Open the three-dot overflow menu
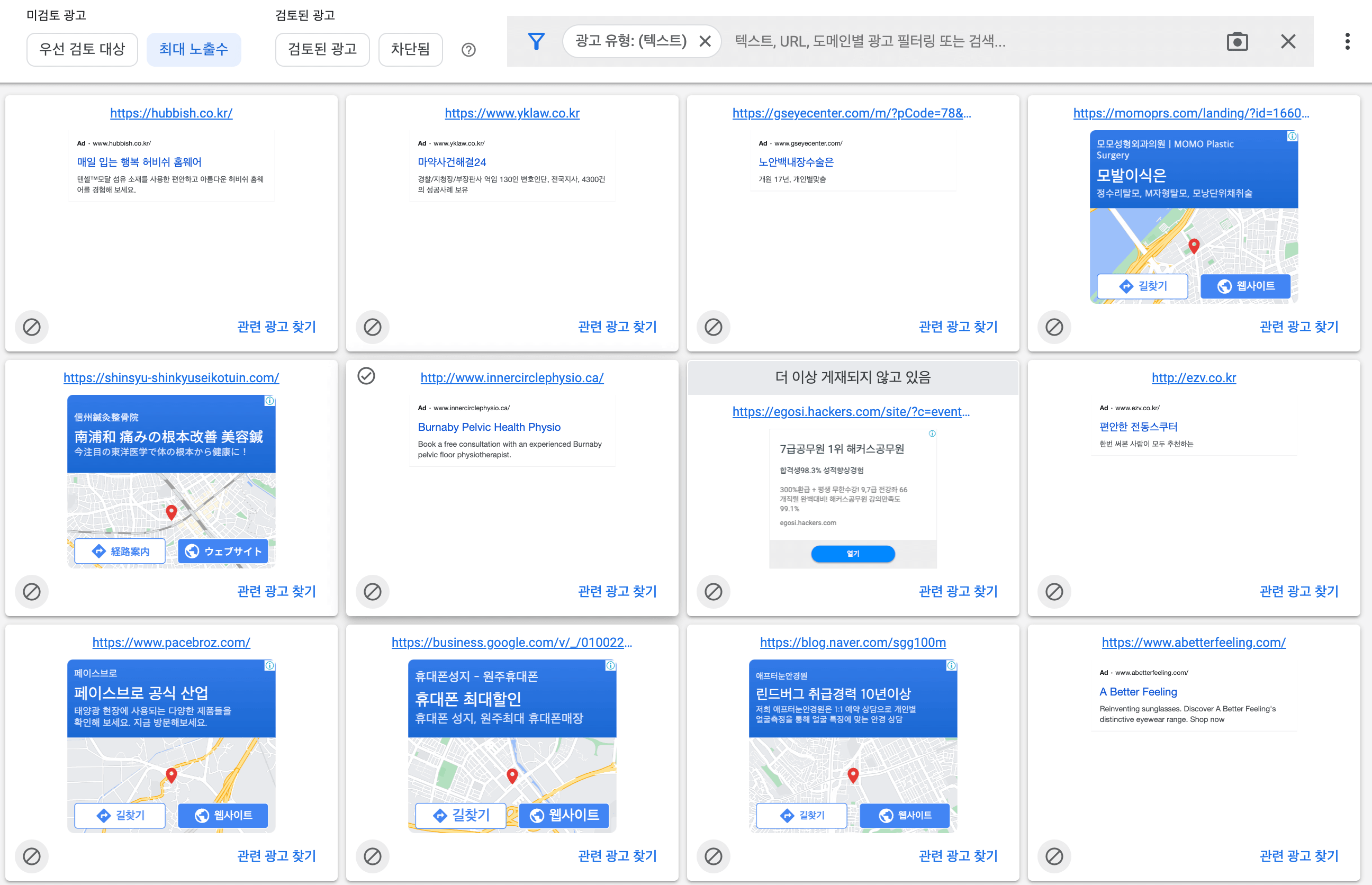Viewport: 1372px width, 885px height. [1347, 41]
